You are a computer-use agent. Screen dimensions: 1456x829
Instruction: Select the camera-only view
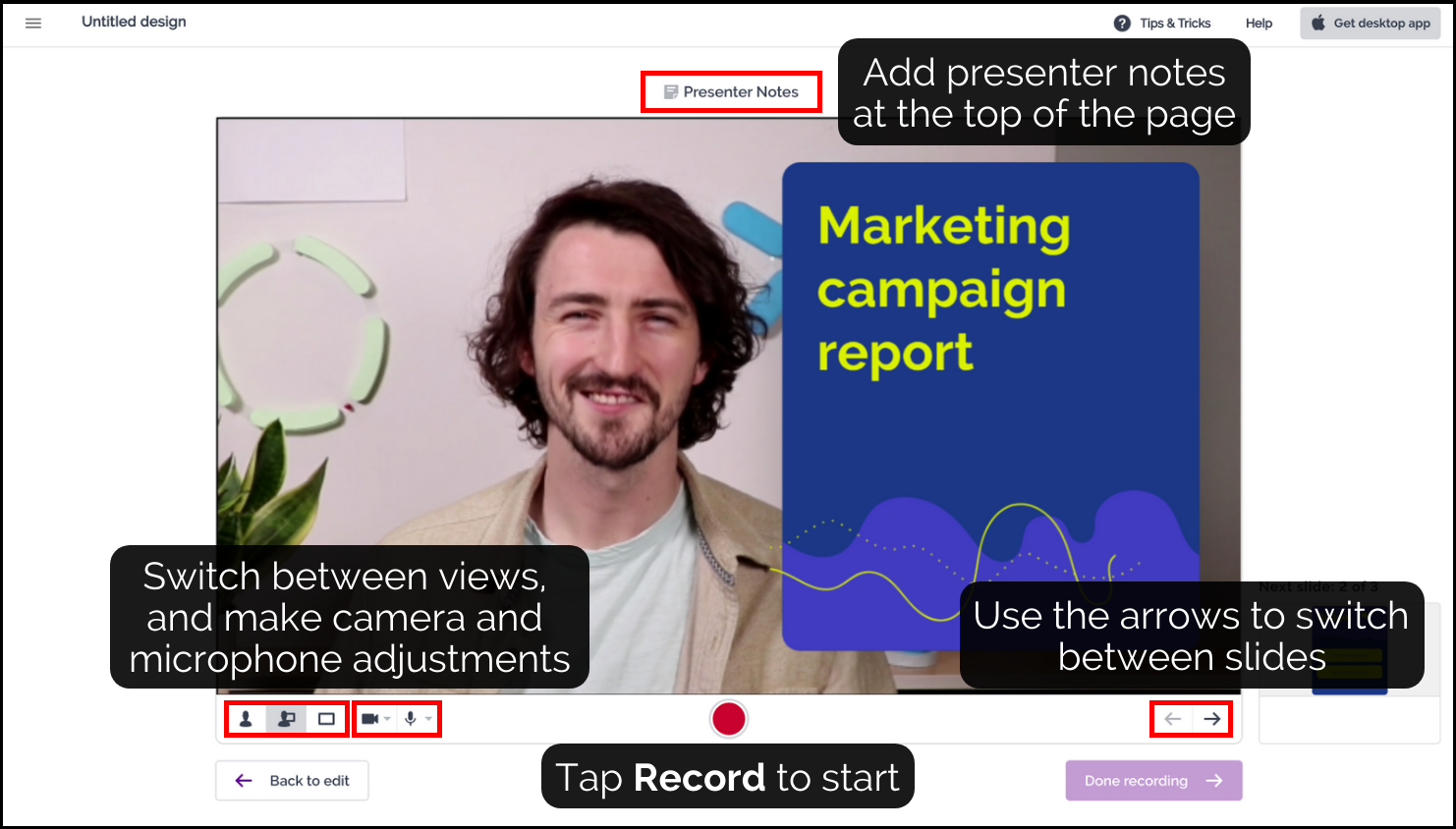[246, 719]
